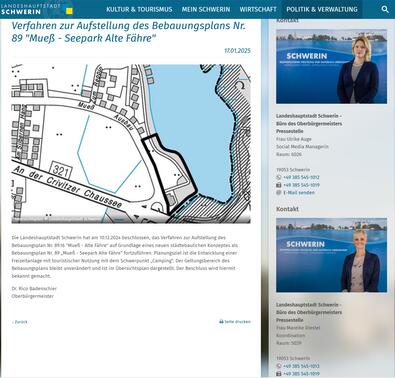This screenshot has height=378, width=395.
Task: Click the envelope icon beside E-Mail senden
Action: 279,193
